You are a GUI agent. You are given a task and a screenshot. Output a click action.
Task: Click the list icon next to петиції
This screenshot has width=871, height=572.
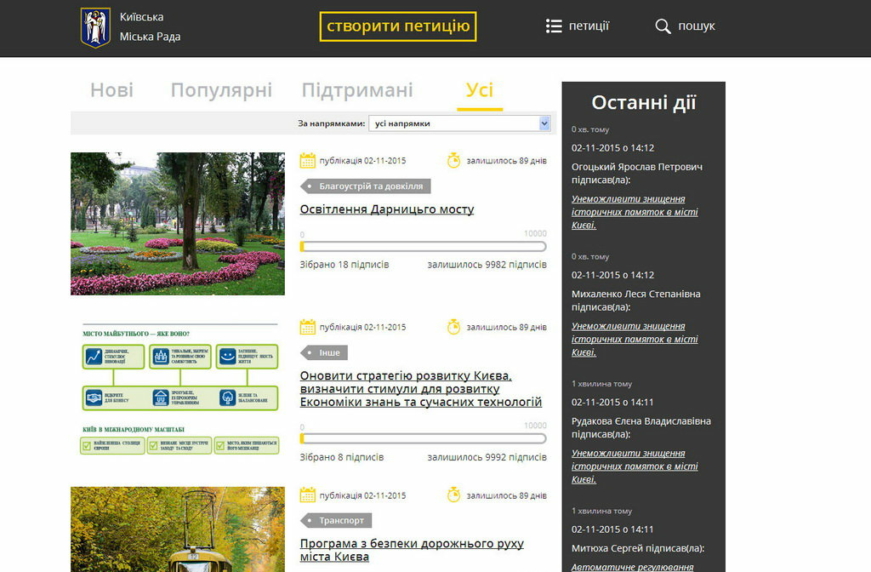tap(553, 26)
